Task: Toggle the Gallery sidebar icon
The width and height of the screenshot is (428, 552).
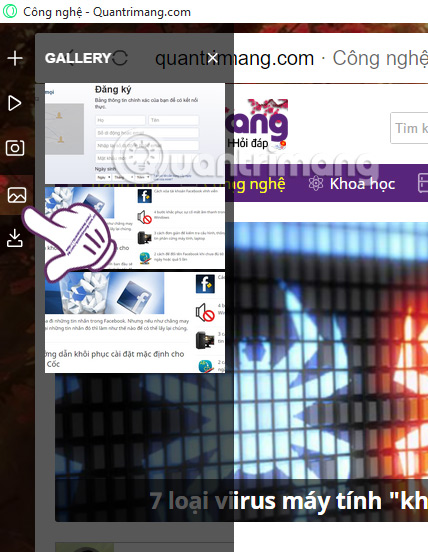Action: click(x=17, y=195)
